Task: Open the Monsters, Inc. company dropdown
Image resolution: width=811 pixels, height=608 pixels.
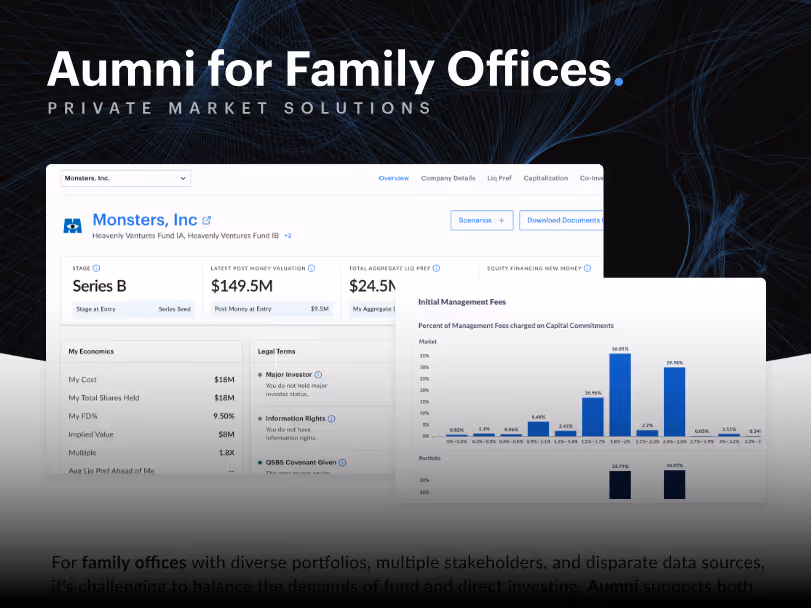Action: [x=126, y=178]
